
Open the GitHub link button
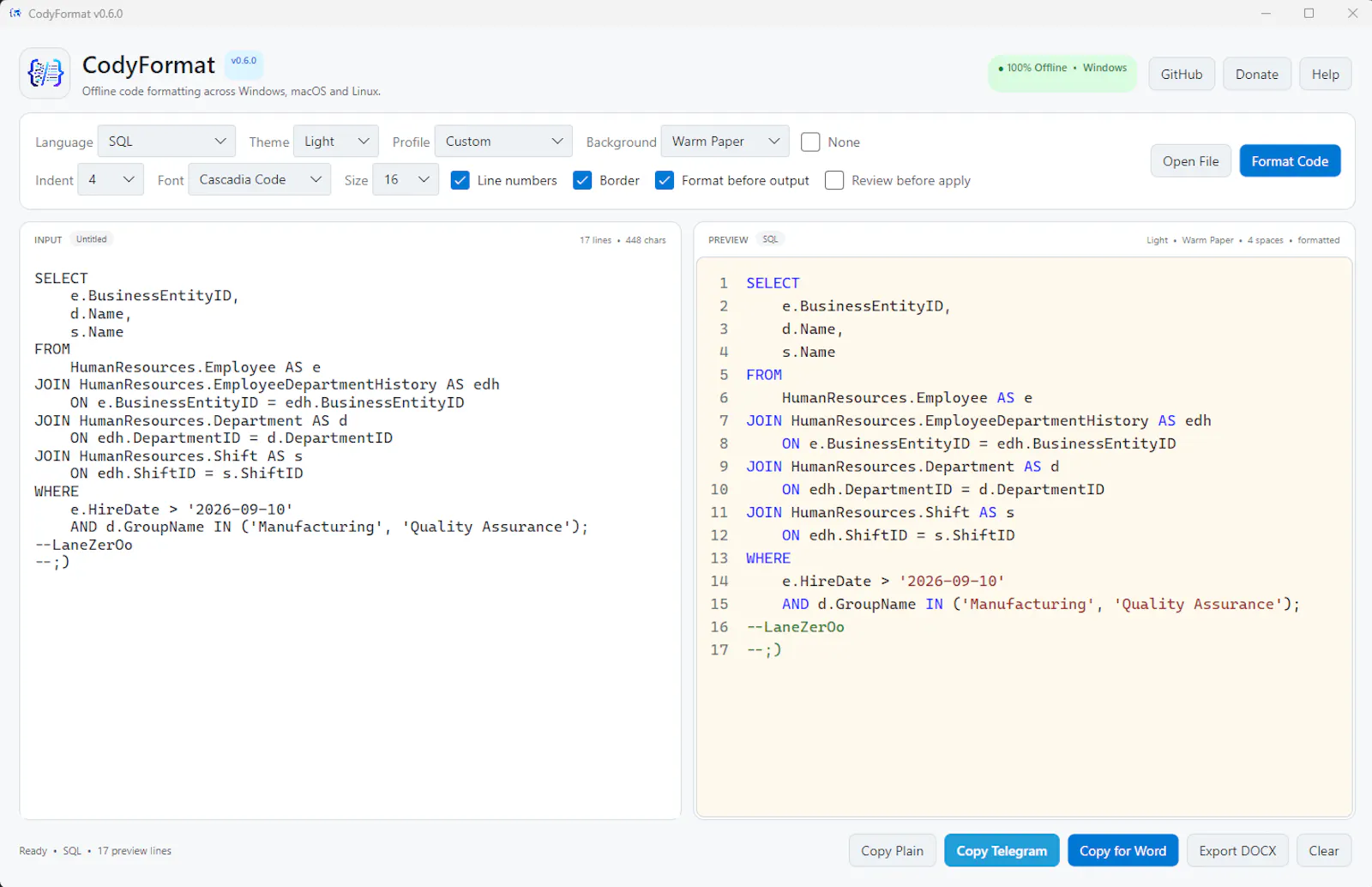[x=1182, y=74]
